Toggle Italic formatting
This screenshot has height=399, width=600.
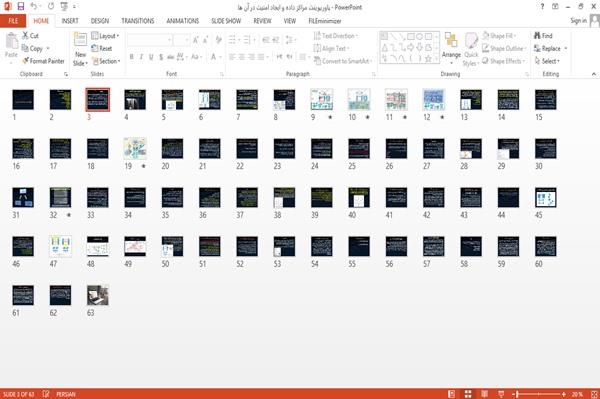tap(141, 57)
